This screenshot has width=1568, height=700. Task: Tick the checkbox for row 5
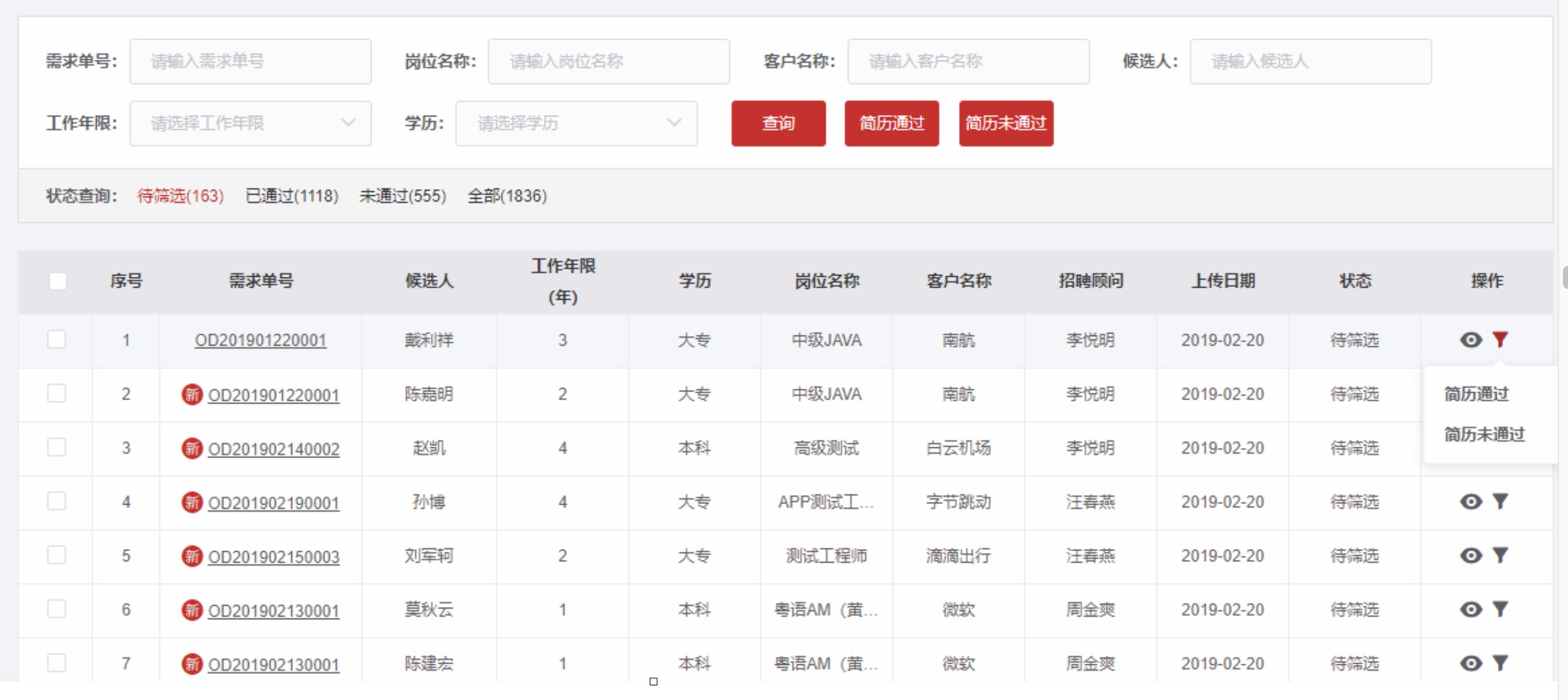(x=57, y=555)
